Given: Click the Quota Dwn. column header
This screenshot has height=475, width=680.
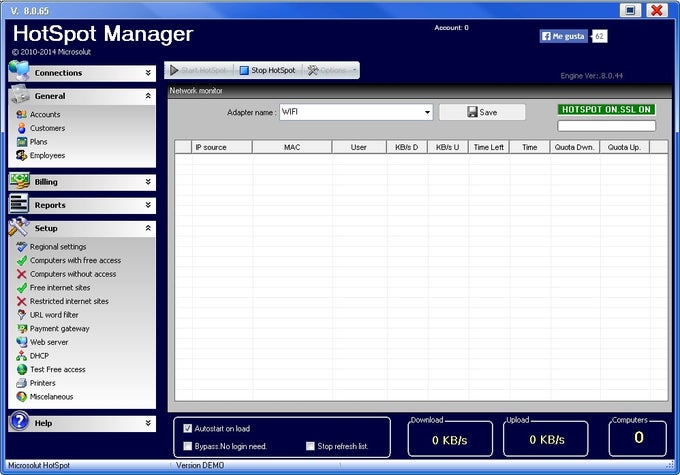Looking at the screenshot, I should (x=574, y=147).
